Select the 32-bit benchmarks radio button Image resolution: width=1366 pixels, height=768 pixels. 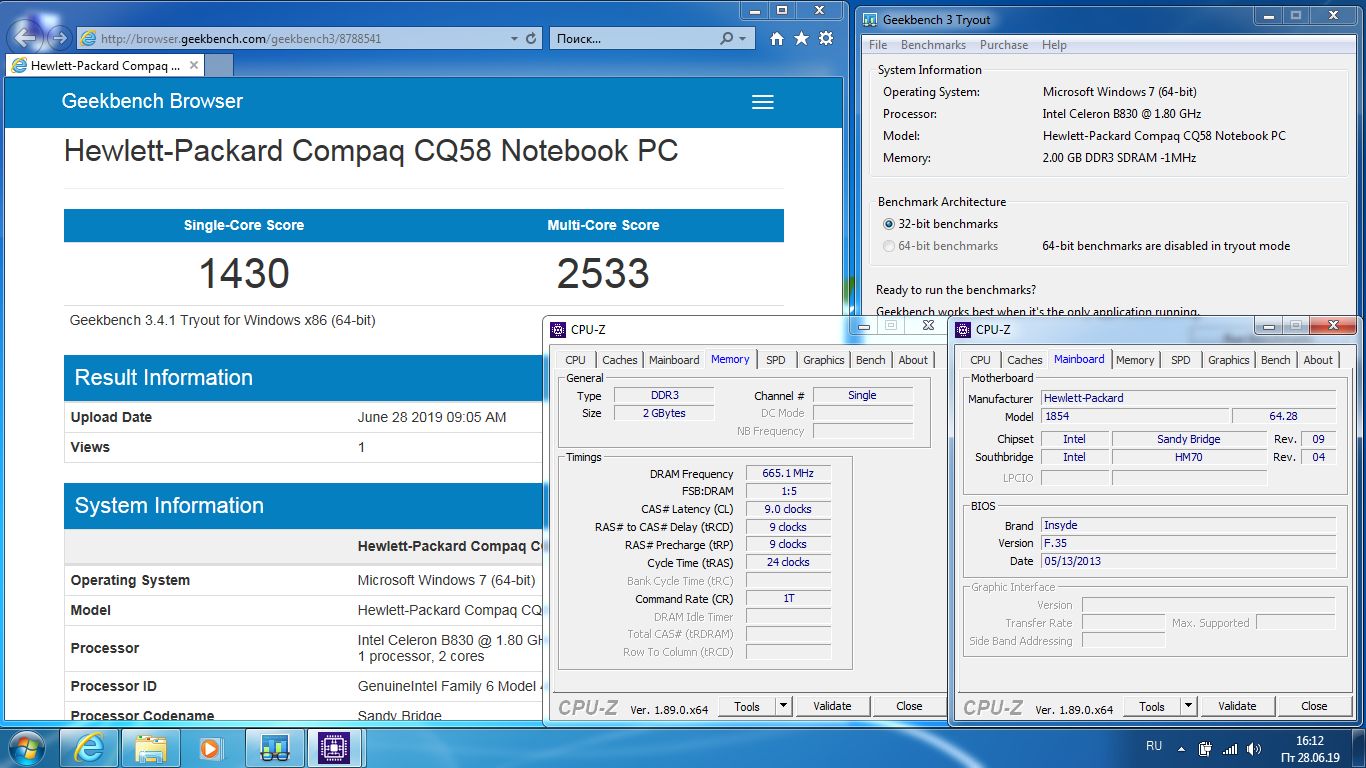(x=889, y=224)
